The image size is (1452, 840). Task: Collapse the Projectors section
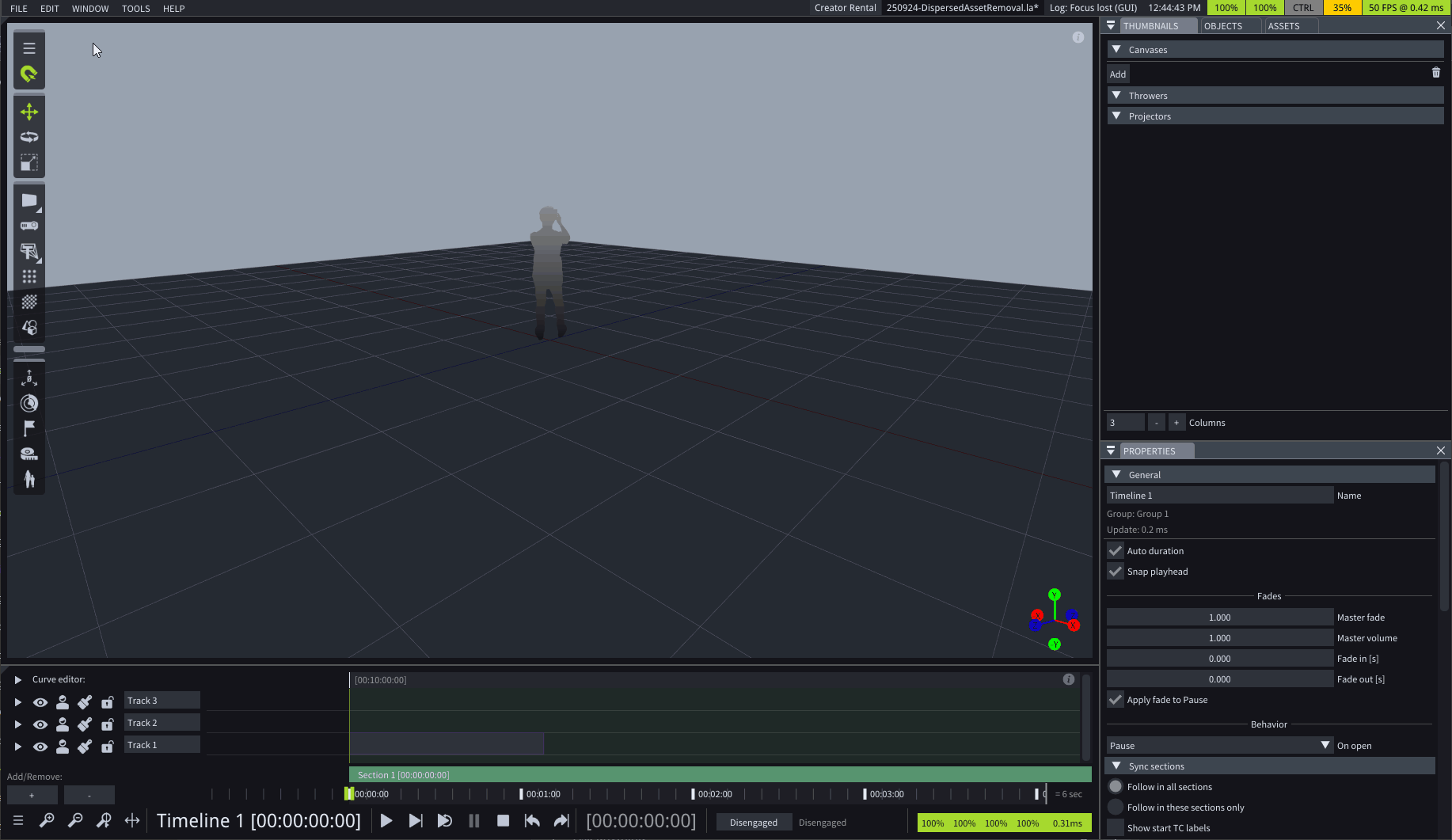(1116, 116)
